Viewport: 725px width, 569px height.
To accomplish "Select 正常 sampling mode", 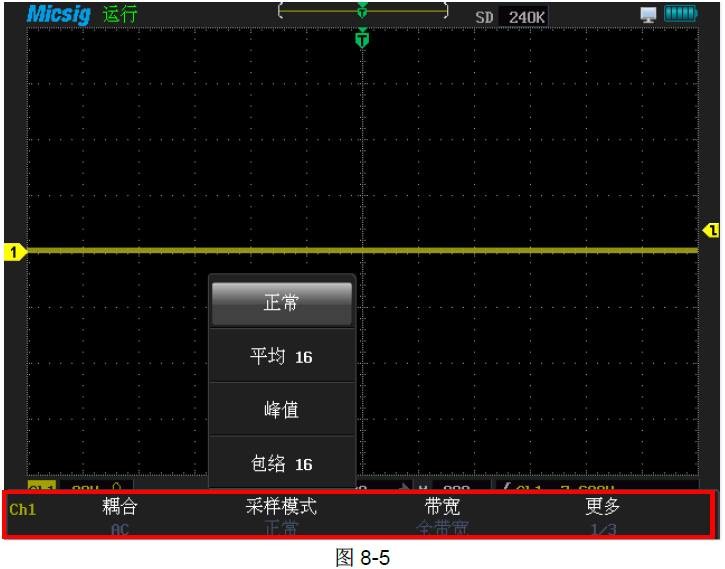I will point(281,303).
